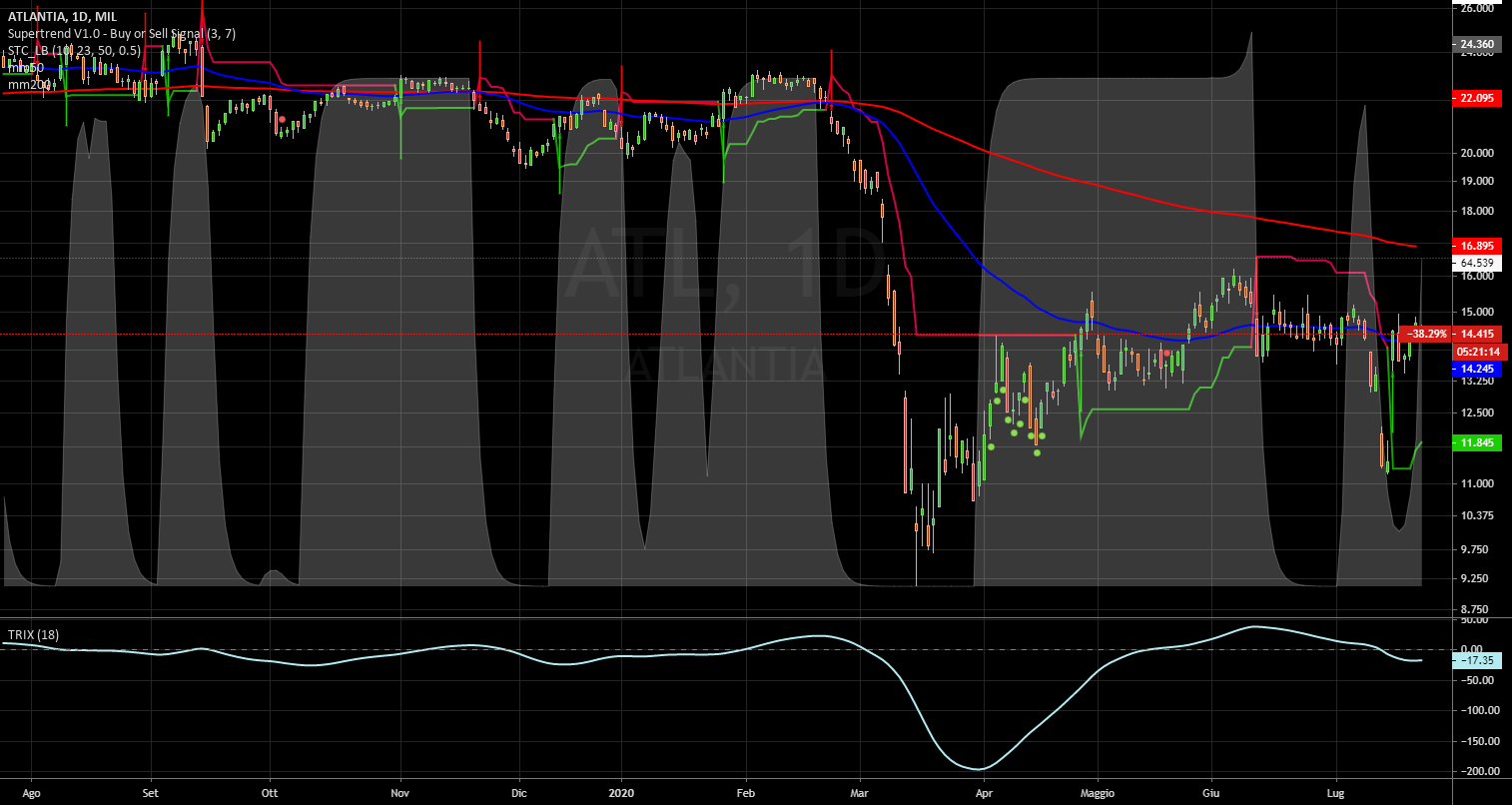
Task: Click the 12.500 price axis value
Action: click(1477, 412)
